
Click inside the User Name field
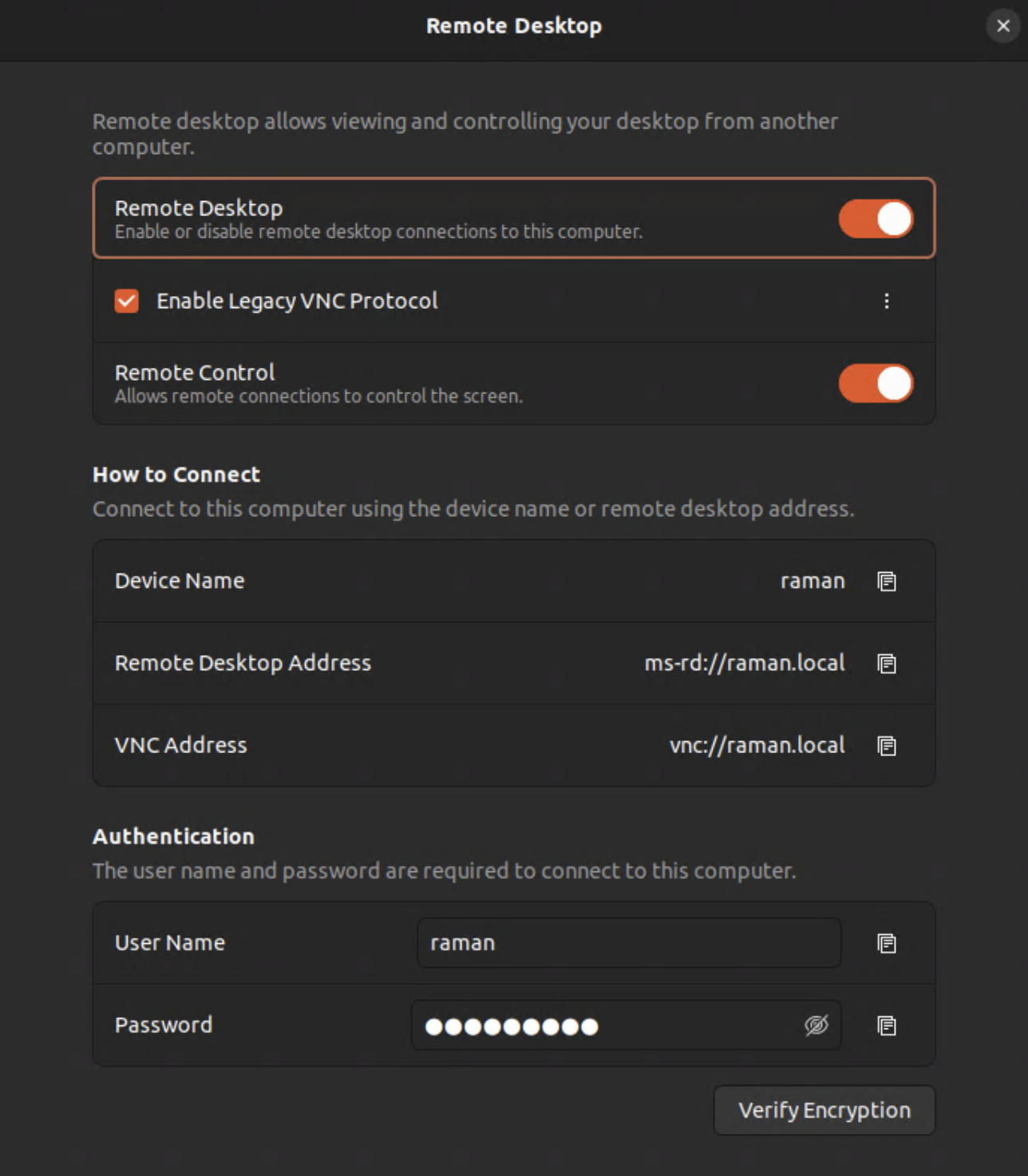[628, 942]
